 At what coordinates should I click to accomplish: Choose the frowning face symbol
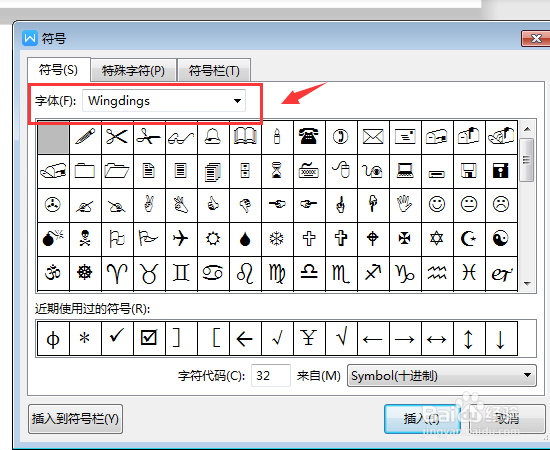click(x=501, y=204)
